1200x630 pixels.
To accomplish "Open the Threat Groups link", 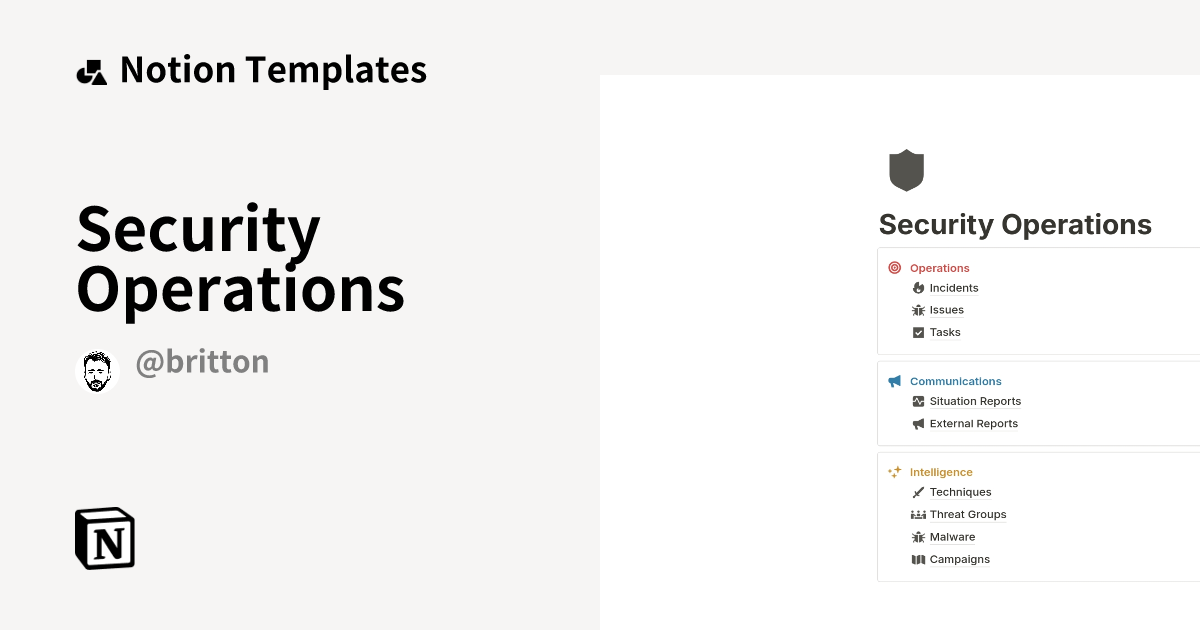I will (x=967, y=514).
